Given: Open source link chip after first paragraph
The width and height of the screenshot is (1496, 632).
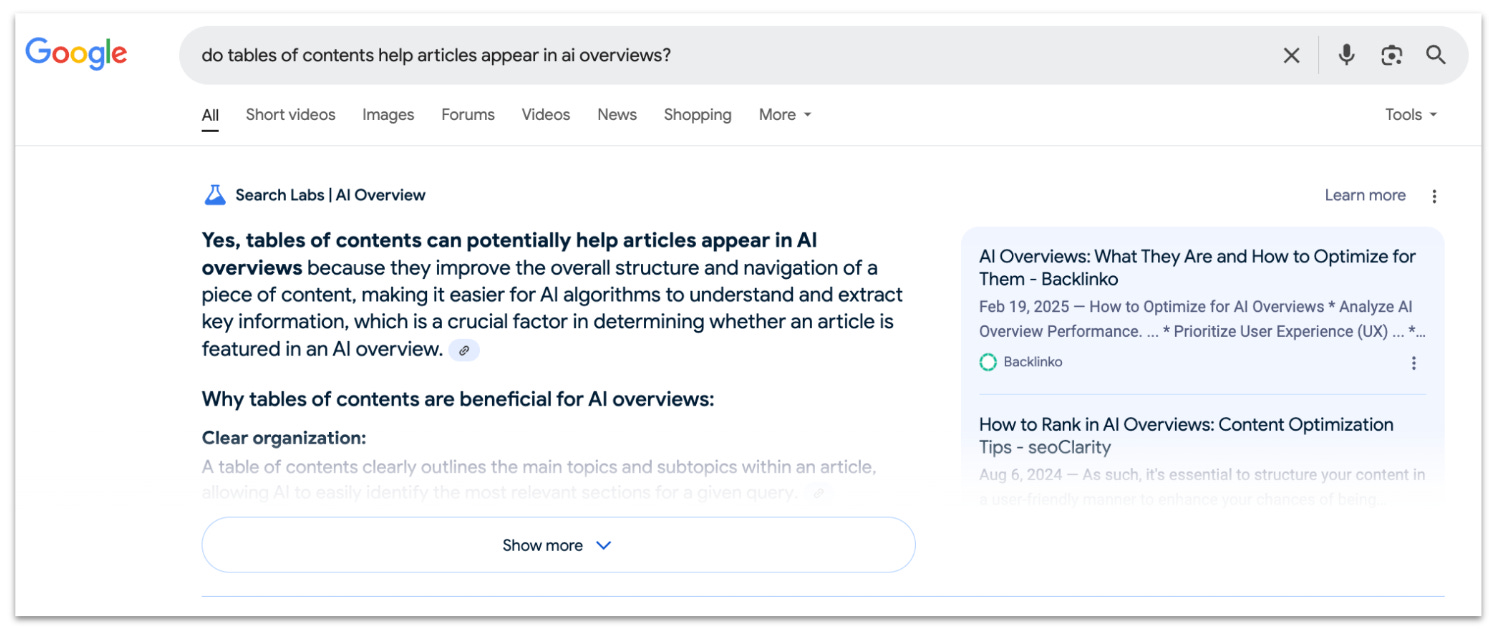Looking at the screenshot, I should pyautogui.click(x=464, y=351).
